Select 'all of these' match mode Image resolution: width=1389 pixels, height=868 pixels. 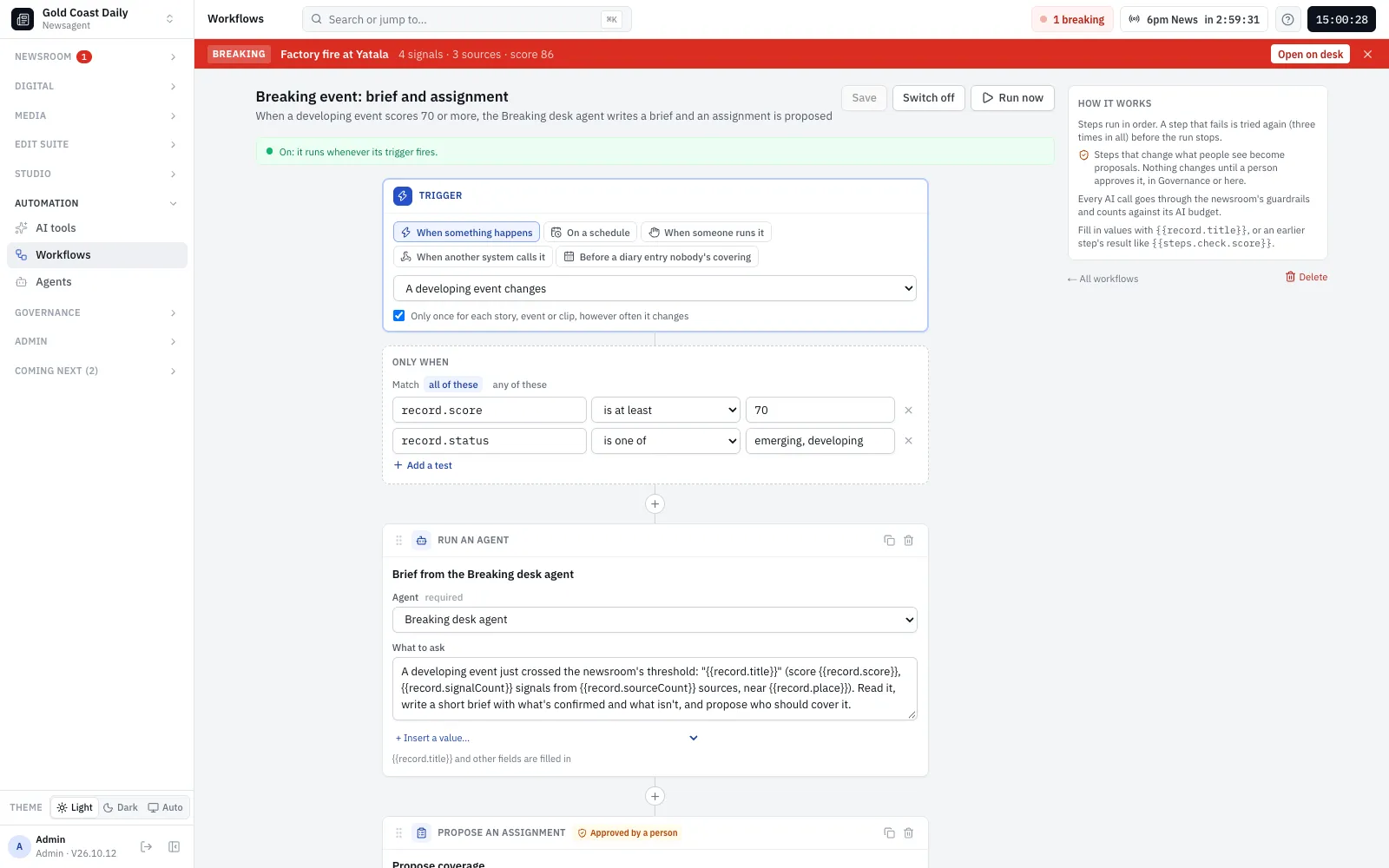pyautogui.click(x=453, y=385)
